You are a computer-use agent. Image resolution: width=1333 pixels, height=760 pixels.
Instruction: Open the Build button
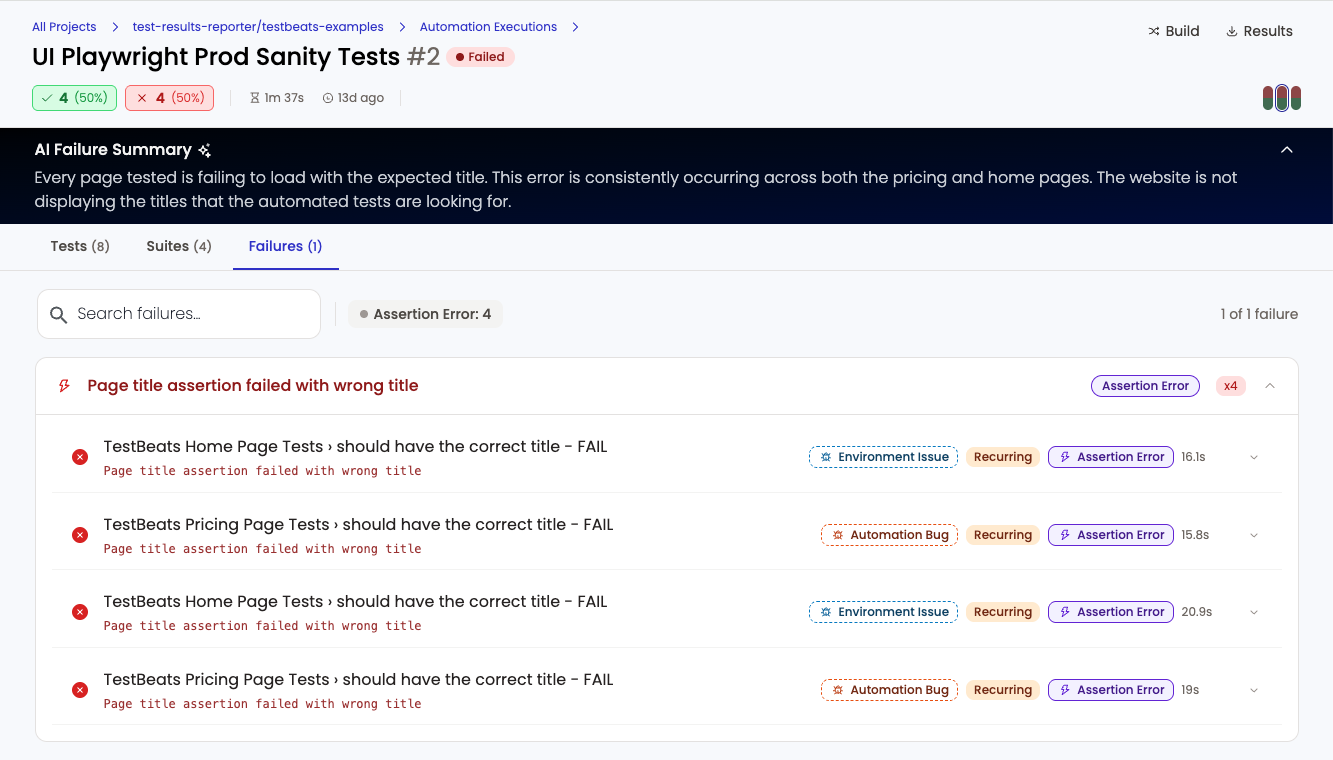pos(1173,31)
